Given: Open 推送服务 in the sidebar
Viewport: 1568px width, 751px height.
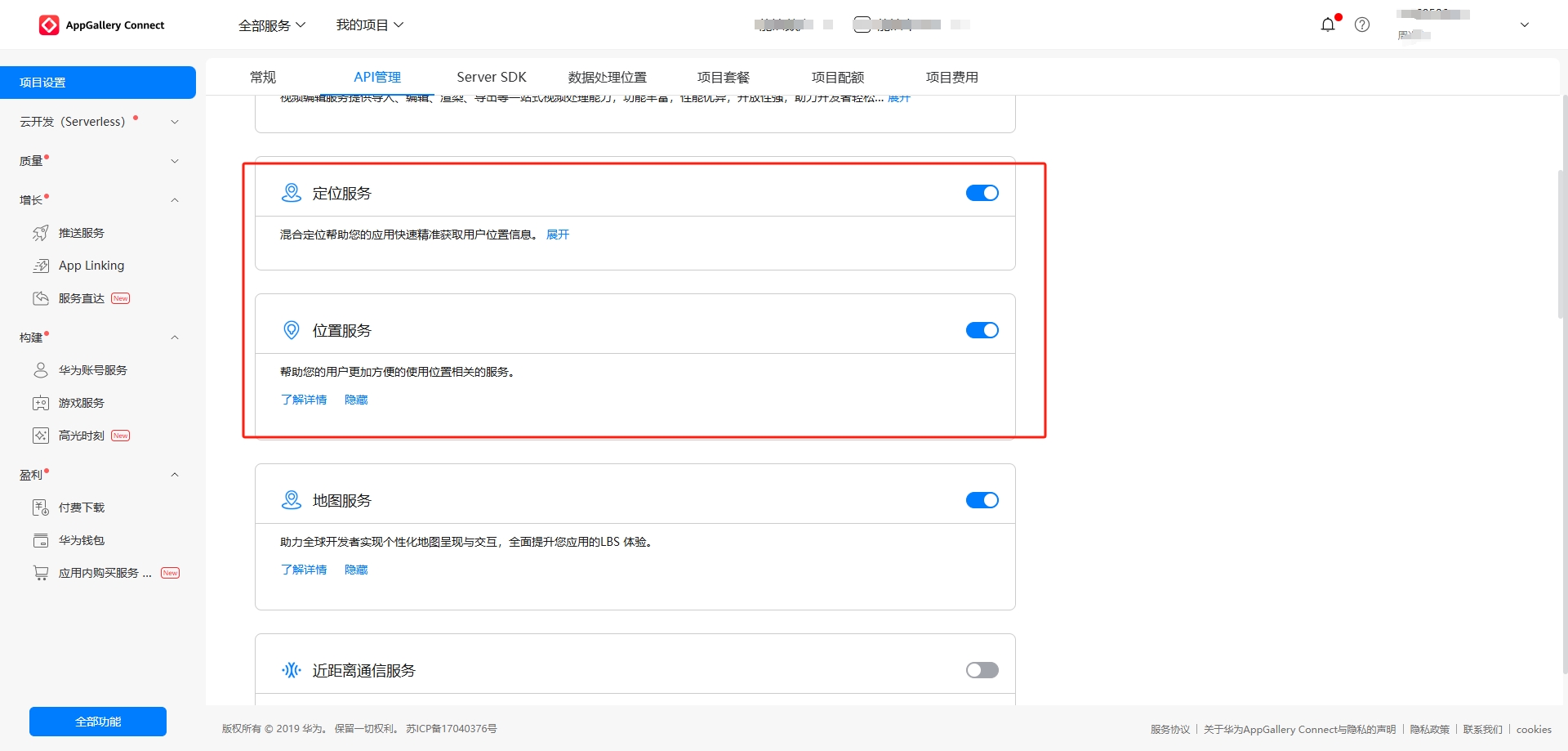Looking at the screenshot, I should 82,233.
